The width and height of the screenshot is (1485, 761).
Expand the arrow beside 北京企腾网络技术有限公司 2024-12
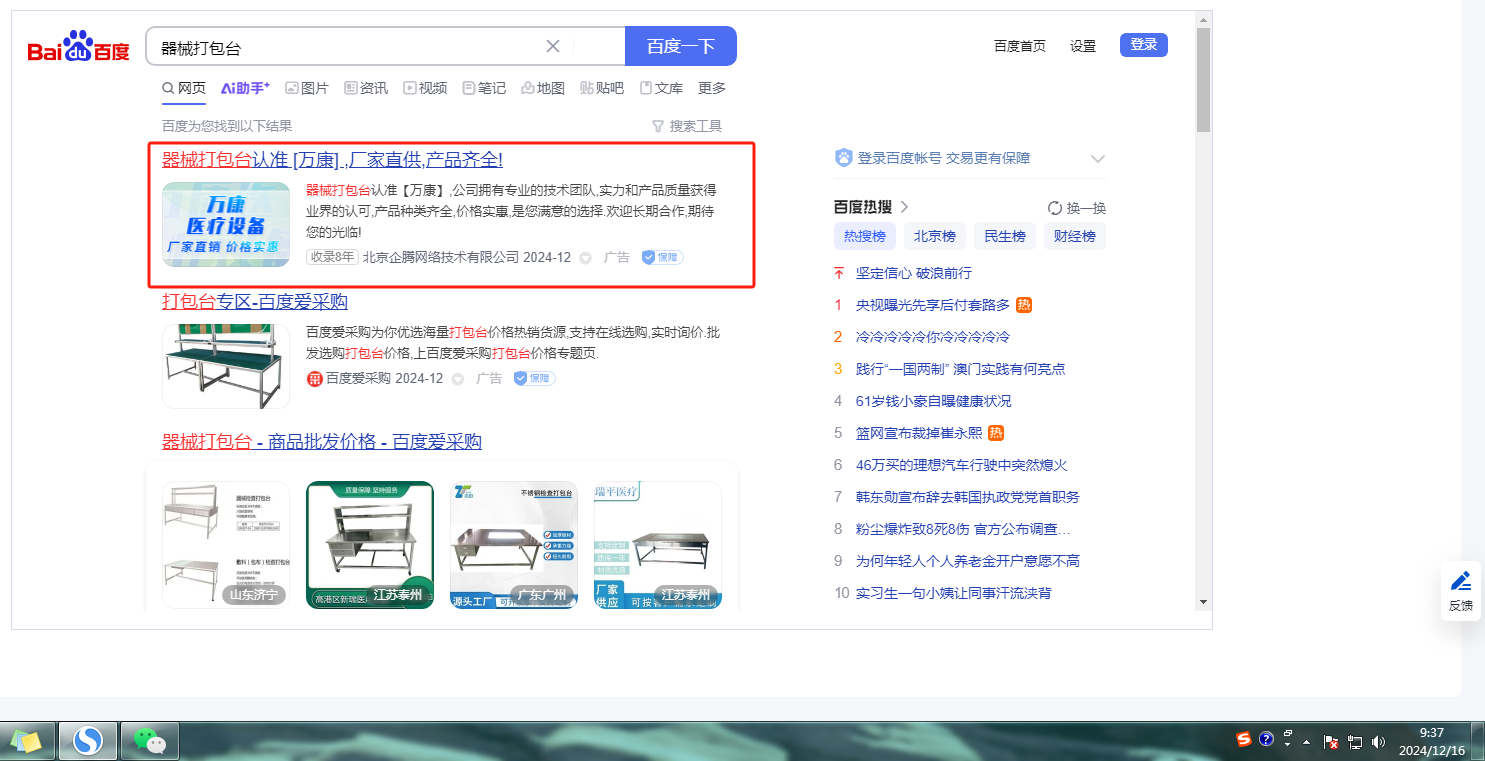click(586, 258)
